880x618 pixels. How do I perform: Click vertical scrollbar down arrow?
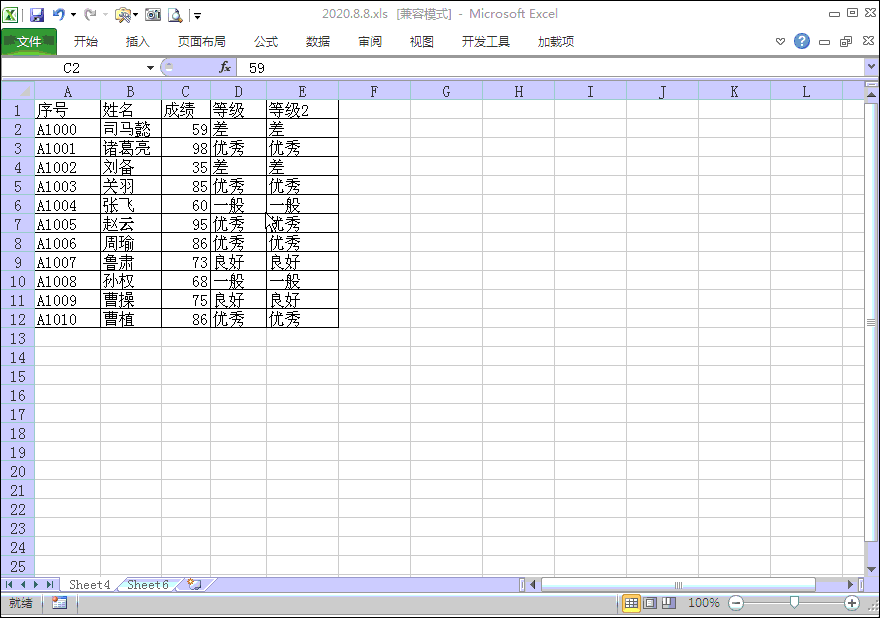pos(871,570)
